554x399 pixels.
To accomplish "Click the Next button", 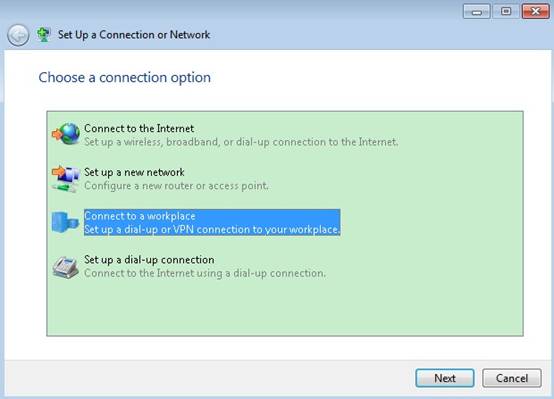I will coord(445,378).
